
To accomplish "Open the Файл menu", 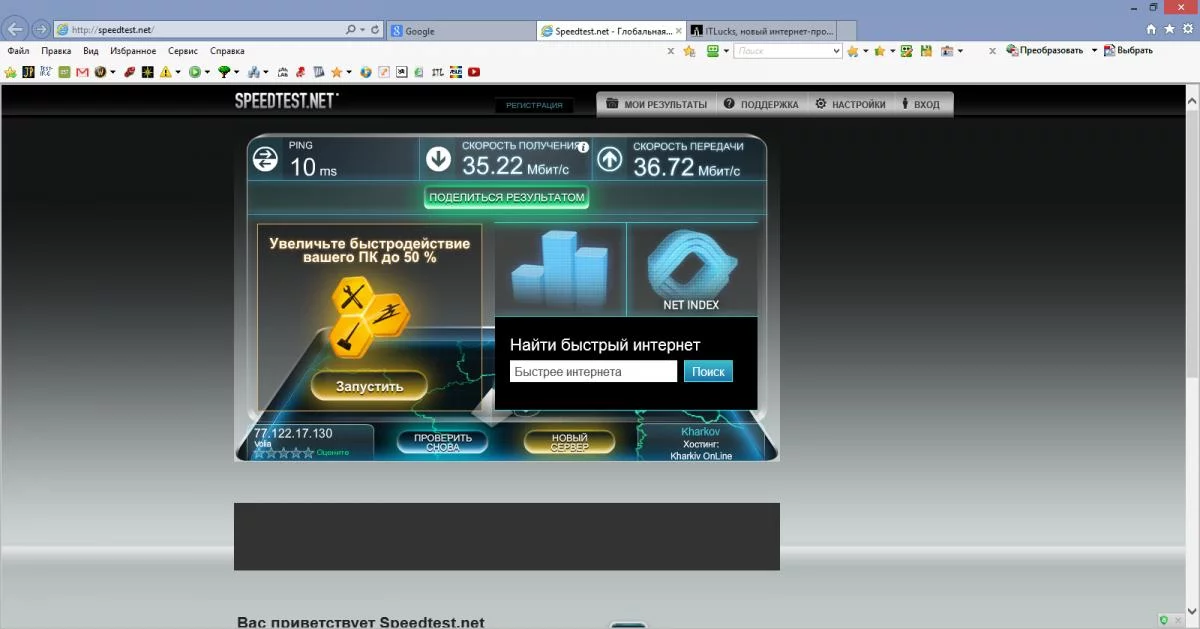I will coord(18,50).
